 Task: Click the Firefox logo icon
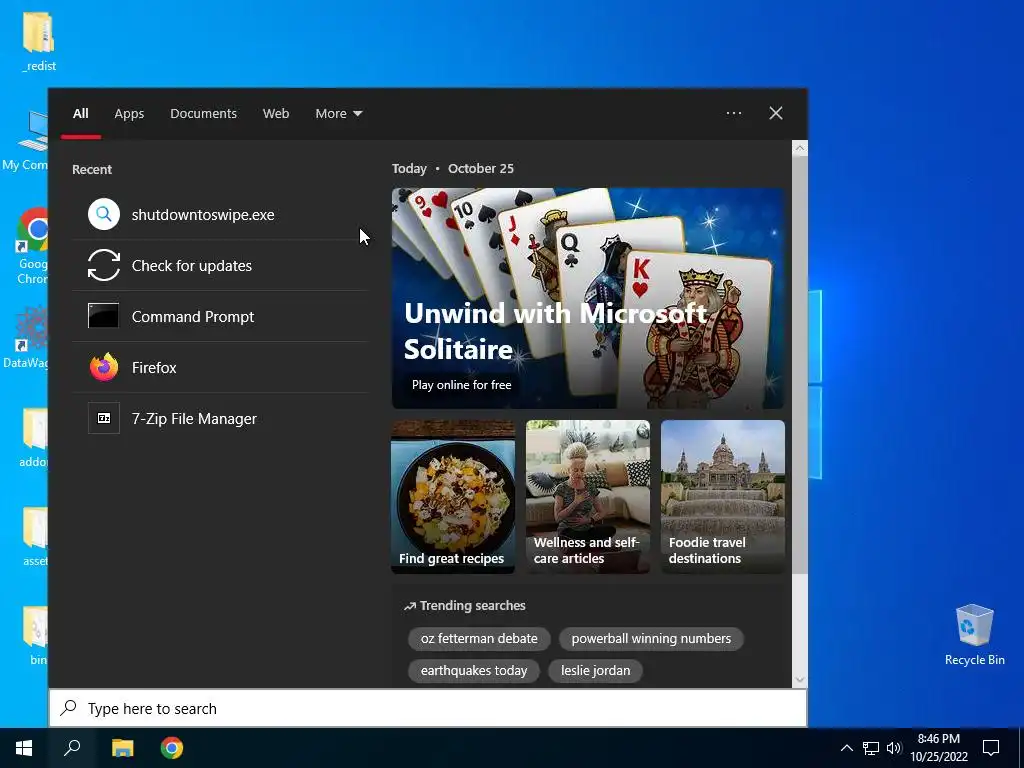pos(104,367)
